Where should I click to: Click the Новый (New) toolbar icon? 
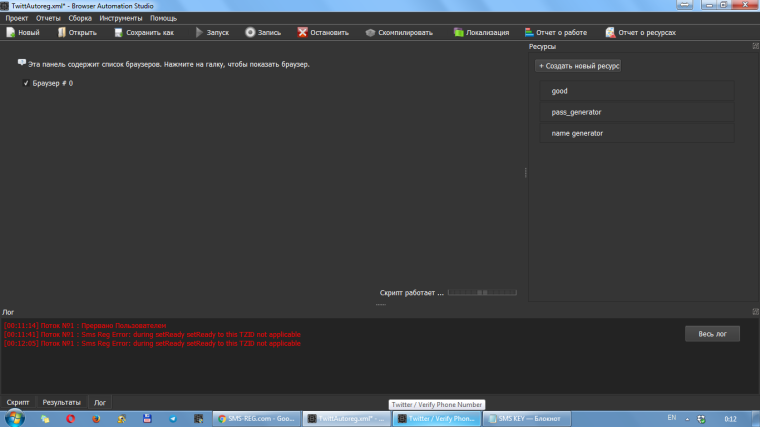click(x=11, y=32)
